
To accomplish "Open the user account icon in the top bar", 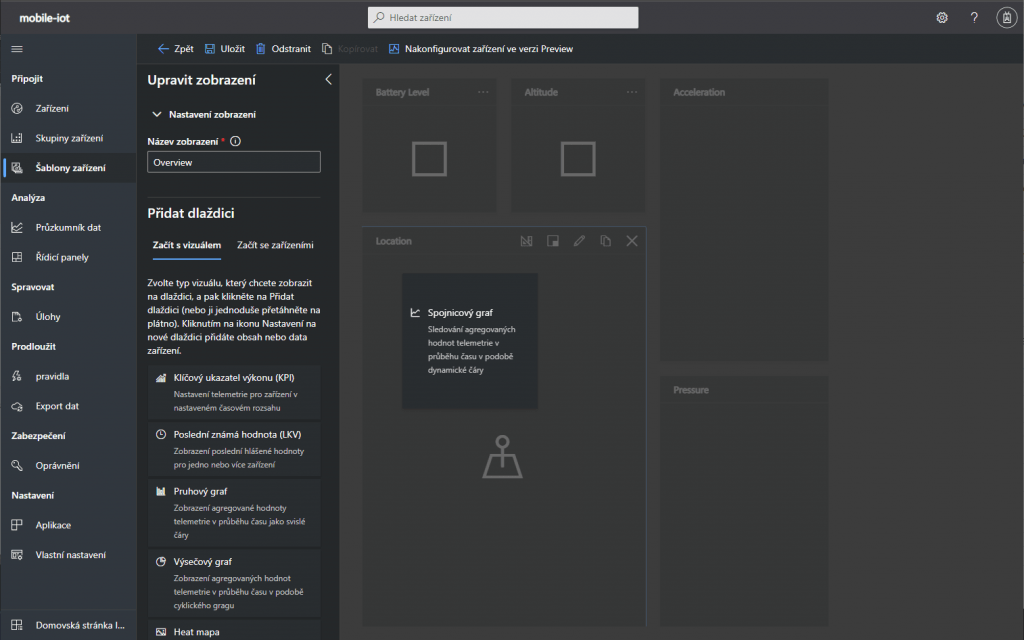I will point(1006,18).
